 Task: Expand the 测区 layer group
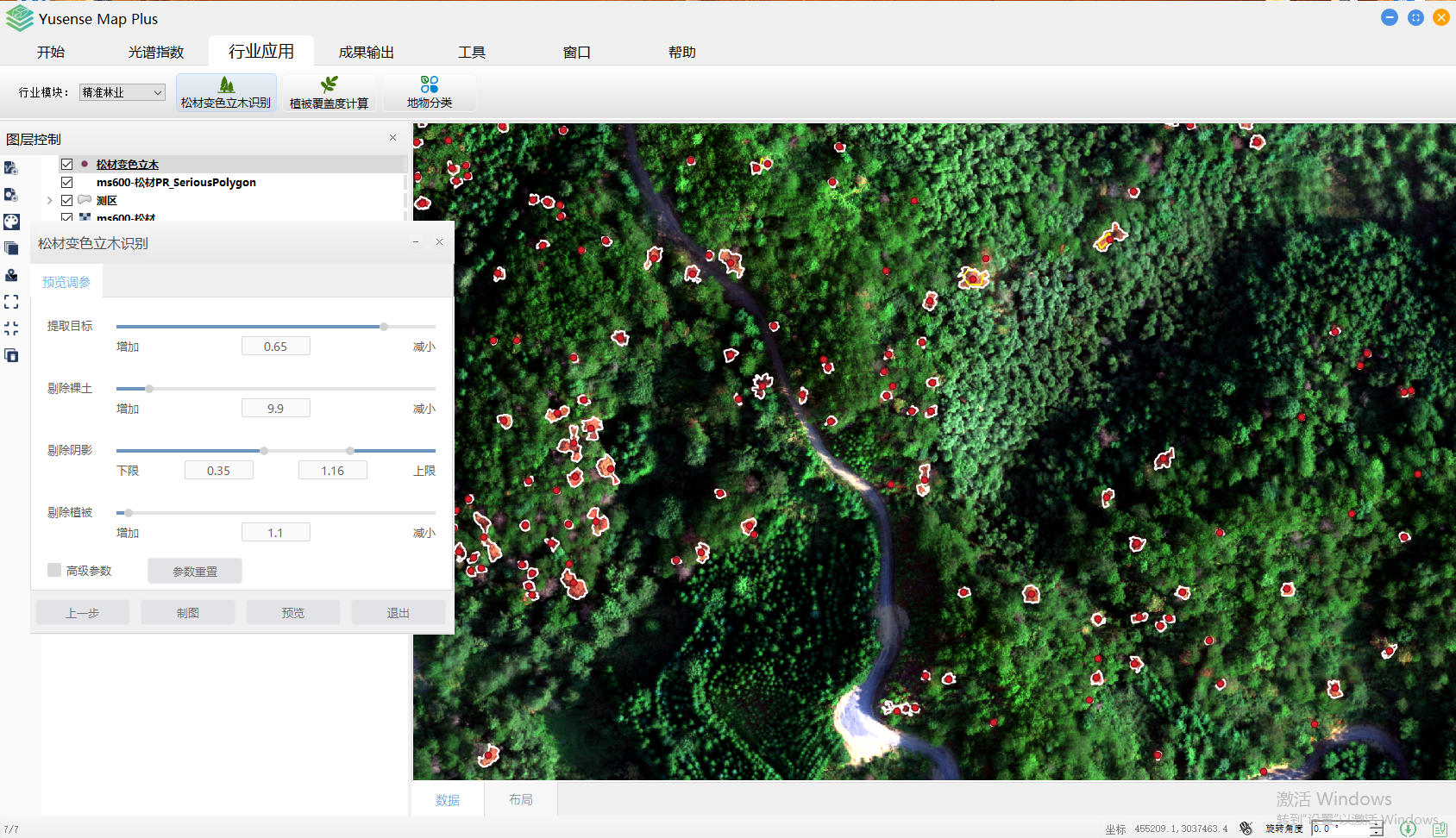(50, 200)
